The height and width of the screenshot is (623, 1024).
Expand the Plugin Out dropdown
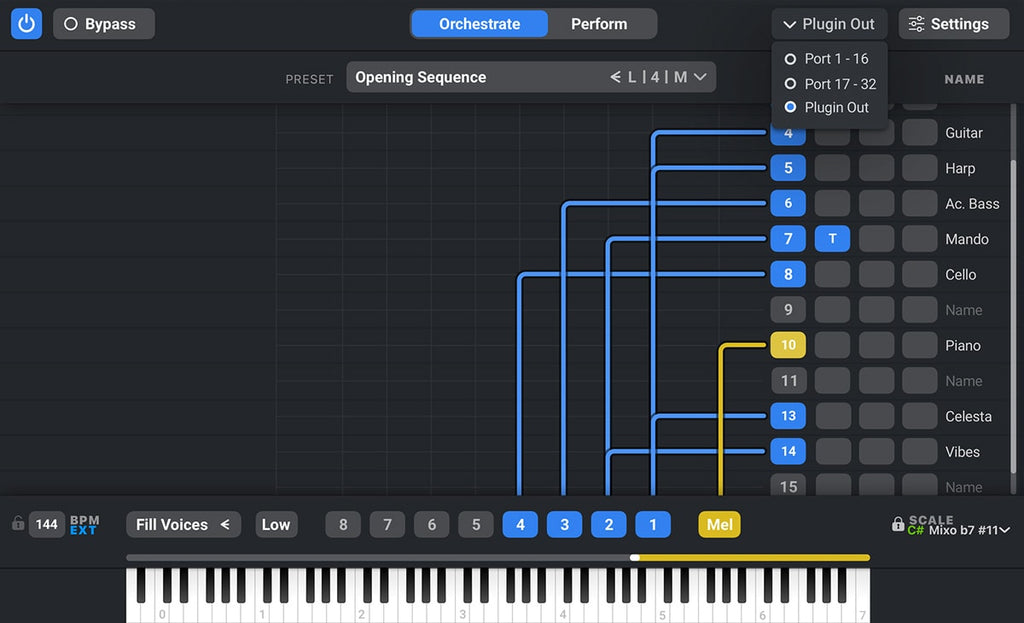pyautogui.click(x=829, y=24)
